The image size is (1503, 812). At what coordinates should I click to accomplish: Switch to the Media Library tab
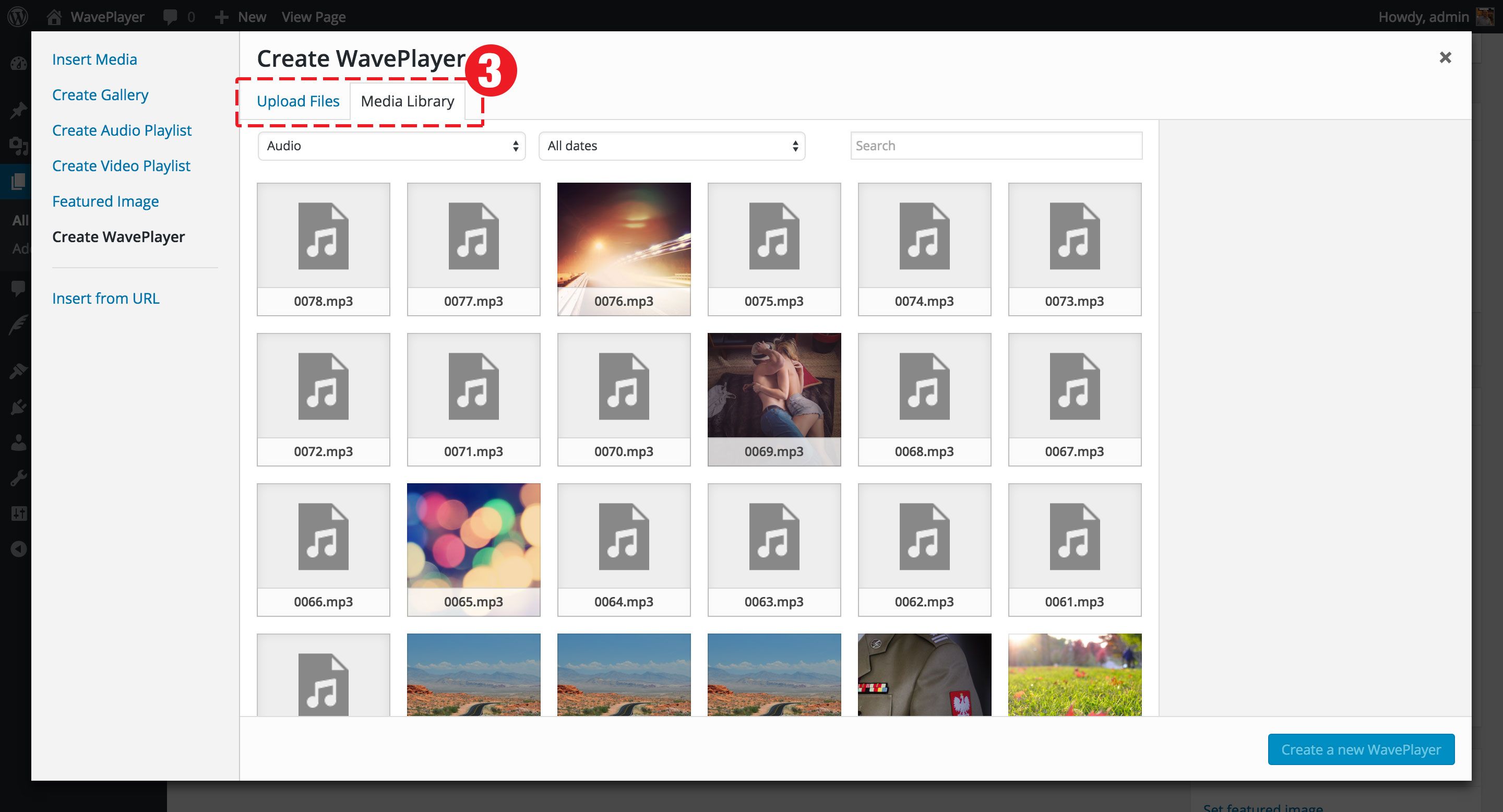click(407, 101)
